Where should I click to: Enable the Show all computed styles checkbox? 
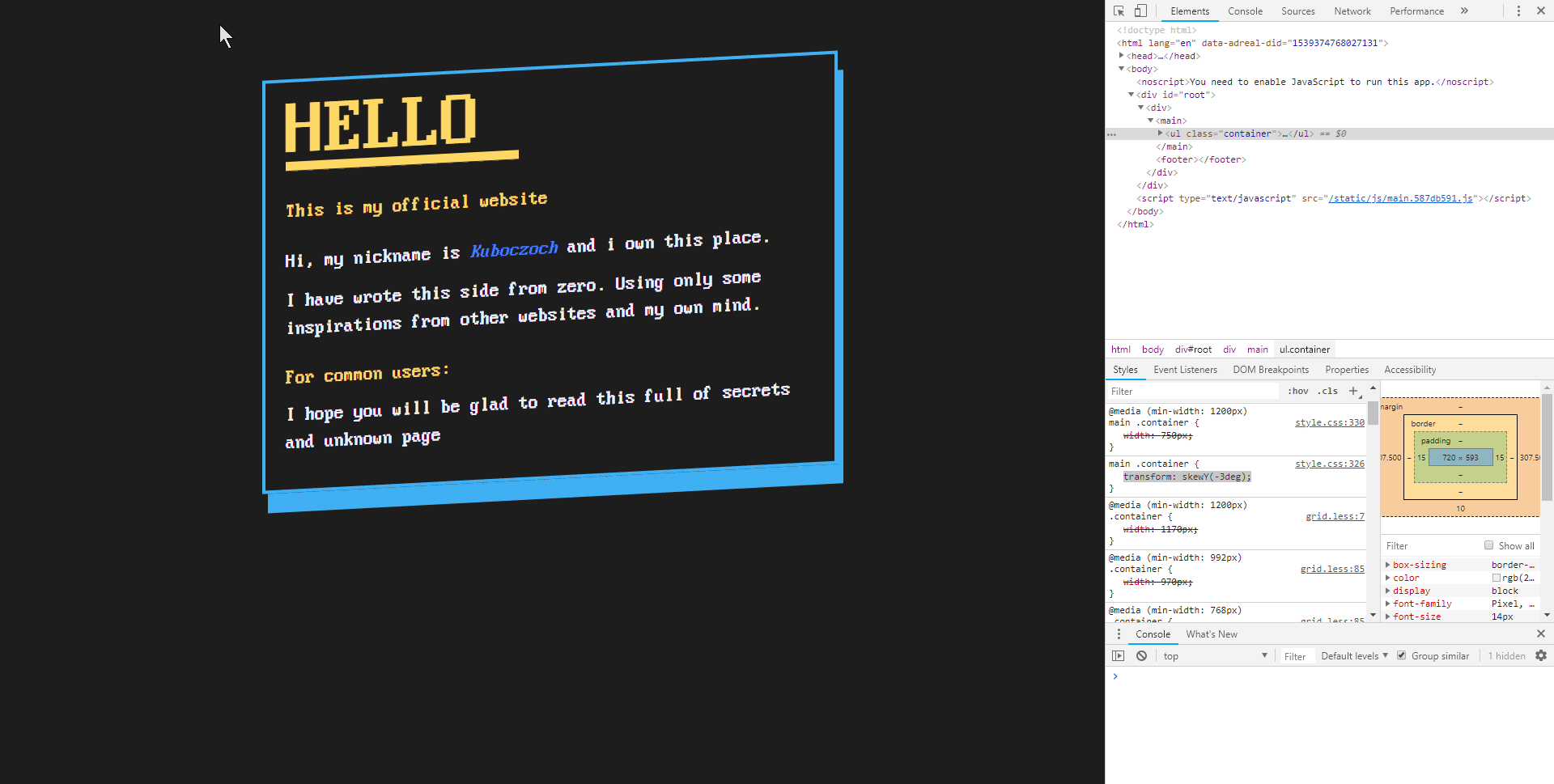pyautogui.click(x=1488, y=545)
